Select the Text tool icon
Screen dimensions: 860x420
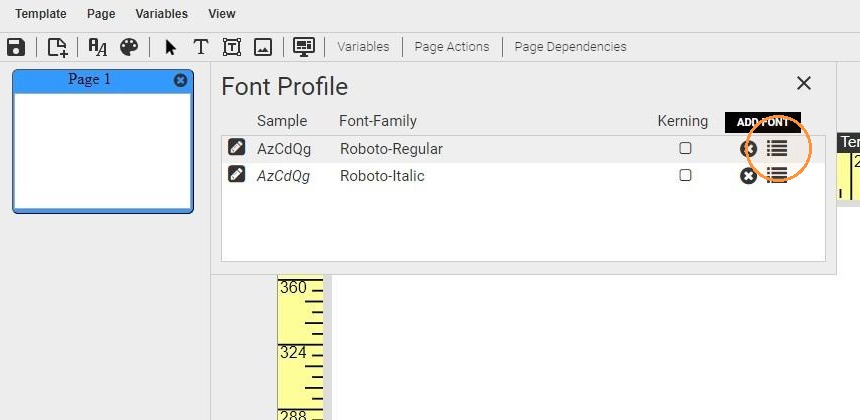[x=201, y=47]
